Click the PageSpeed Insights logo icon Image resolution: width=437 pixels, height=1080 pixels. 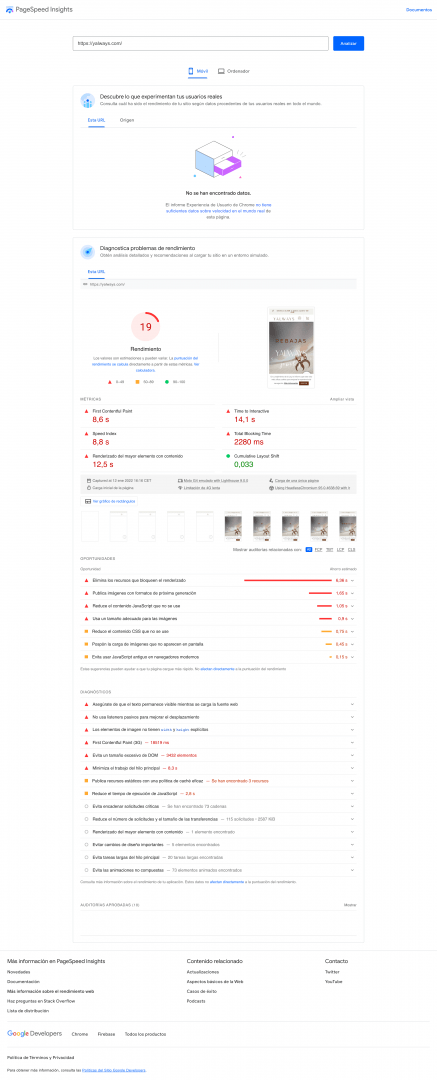click(x=9, y=10)
